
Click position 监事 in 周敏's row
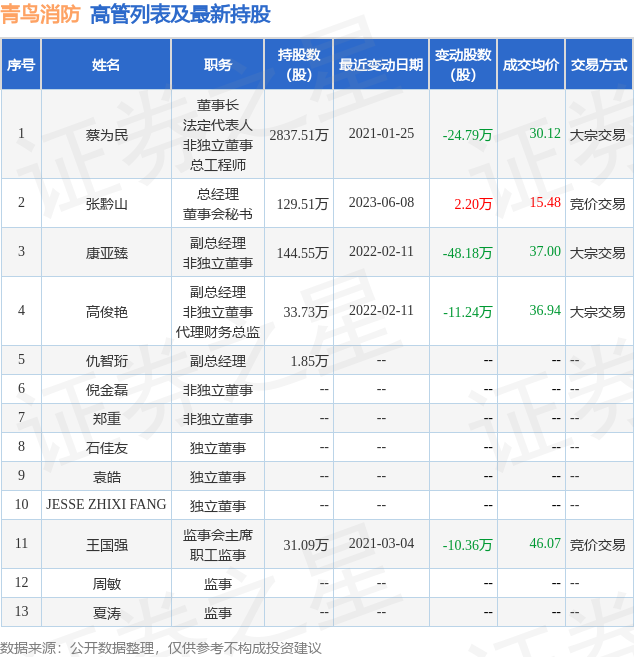tap(217, 584)
